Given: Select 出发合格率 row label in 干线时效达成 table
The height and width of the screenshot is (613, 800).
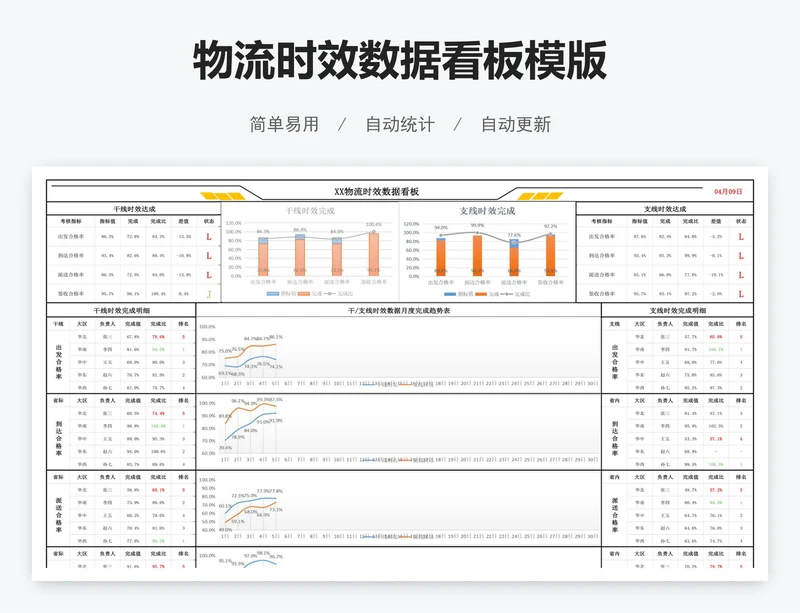Looking at the screenshot, I should tap(71, 237).
